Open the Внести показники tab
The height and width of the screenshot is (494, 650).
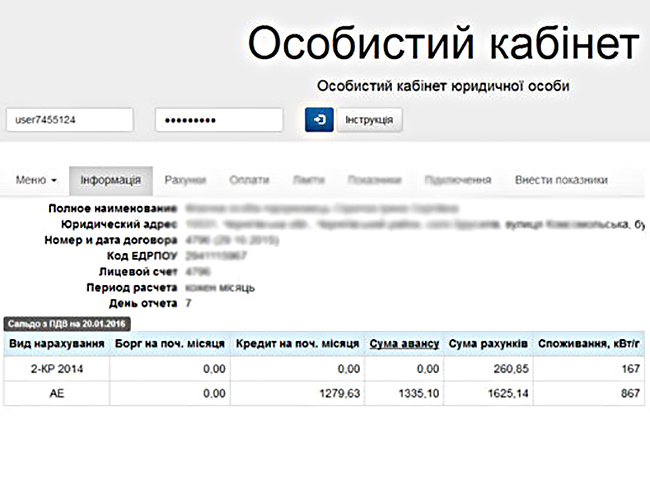tap(561, 180)
